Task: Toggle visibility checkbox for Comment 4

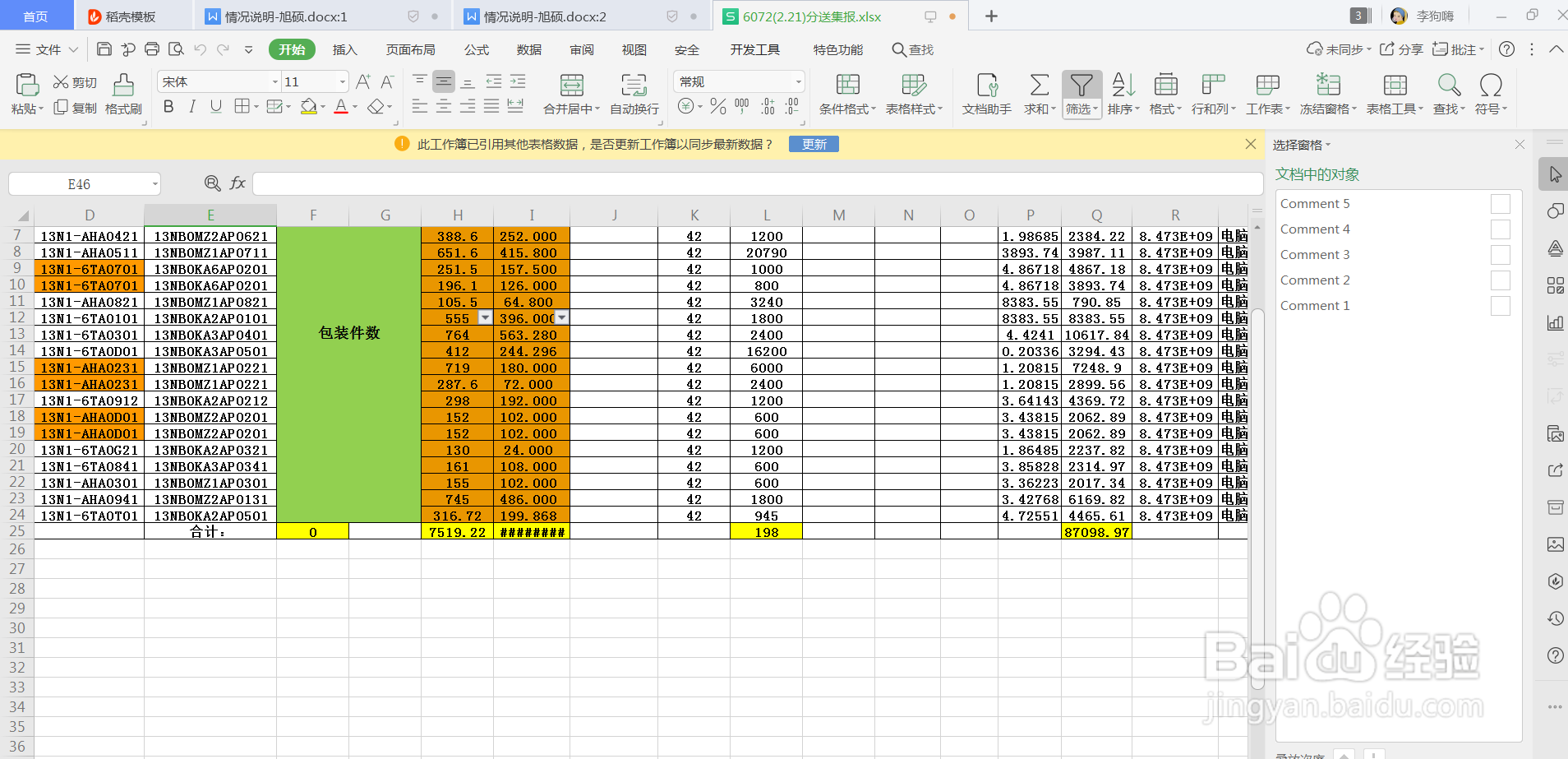Action: [1501, 229]
